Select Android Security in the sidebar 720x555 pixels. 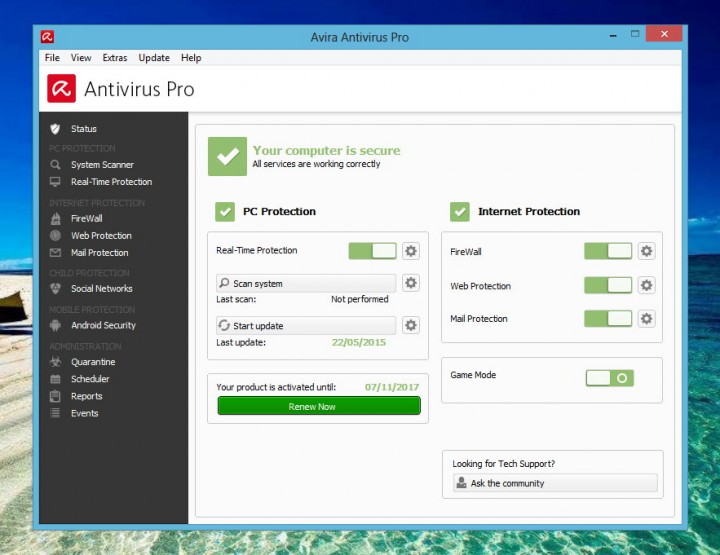[x=103, y=325]
